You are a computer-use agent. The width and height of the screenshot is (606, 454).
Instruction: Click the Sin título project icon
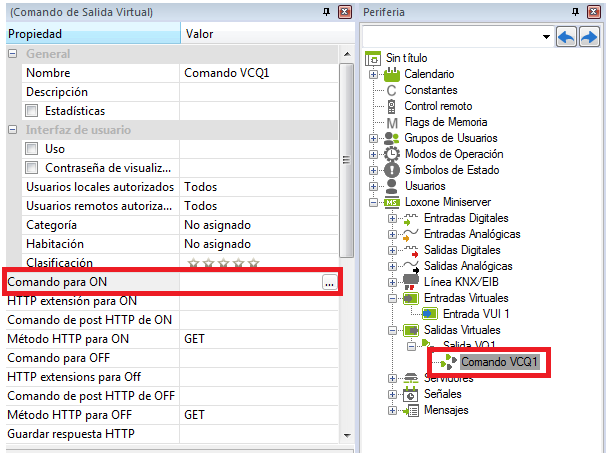point(373,59)
